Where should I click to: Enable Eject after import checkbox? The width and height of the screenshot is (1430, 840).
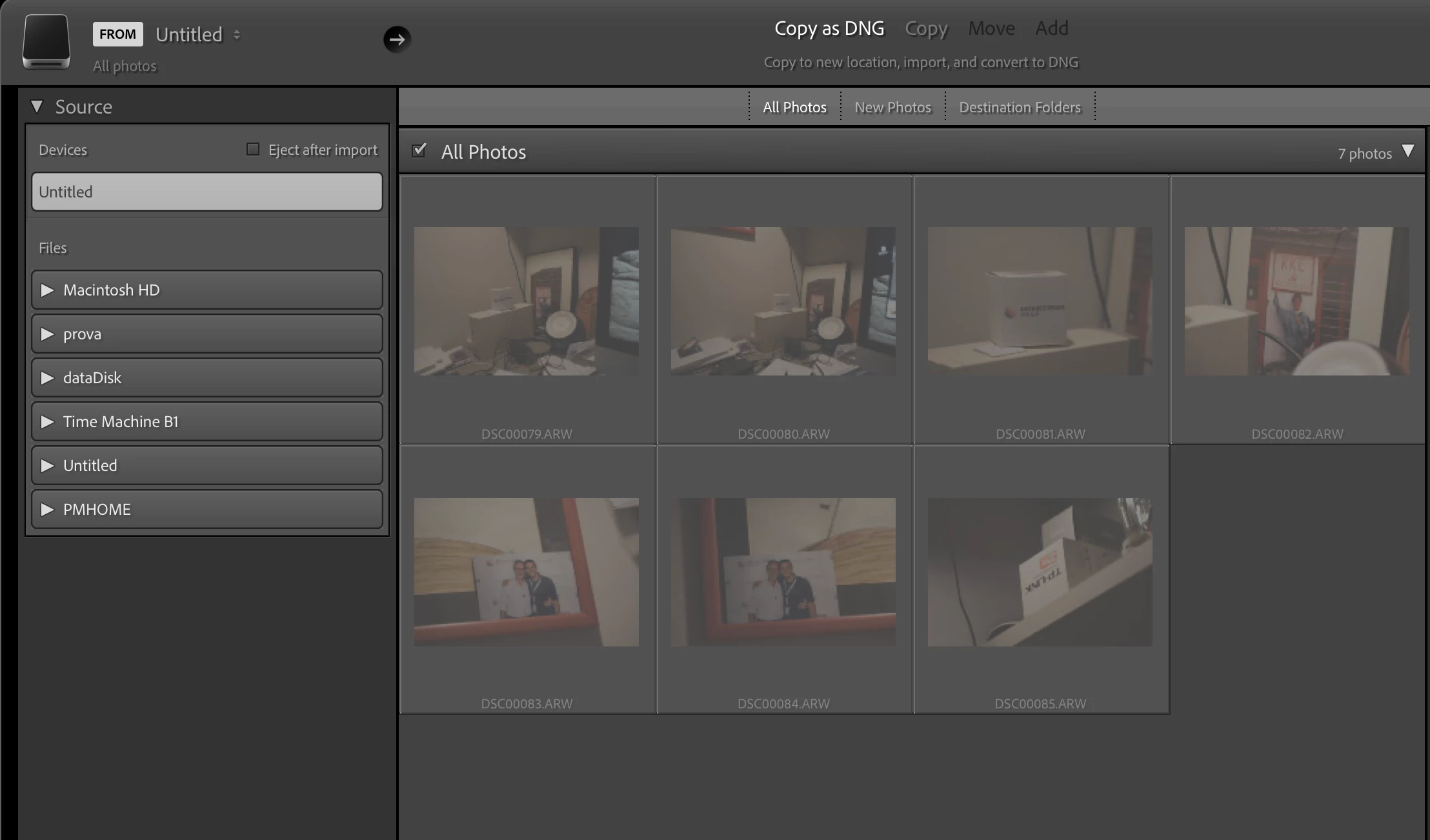253,150
